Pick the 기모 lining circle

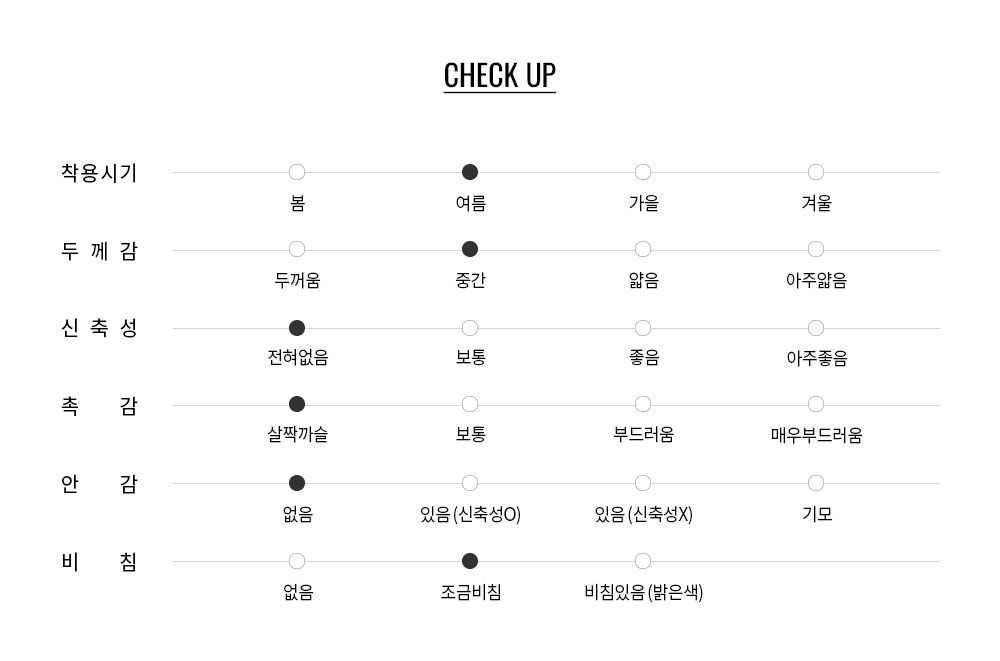point(816,483)
